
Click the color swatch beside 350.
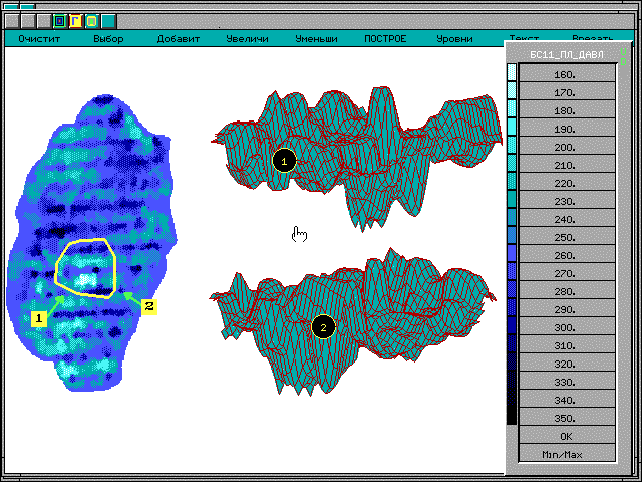pos(512,417)
